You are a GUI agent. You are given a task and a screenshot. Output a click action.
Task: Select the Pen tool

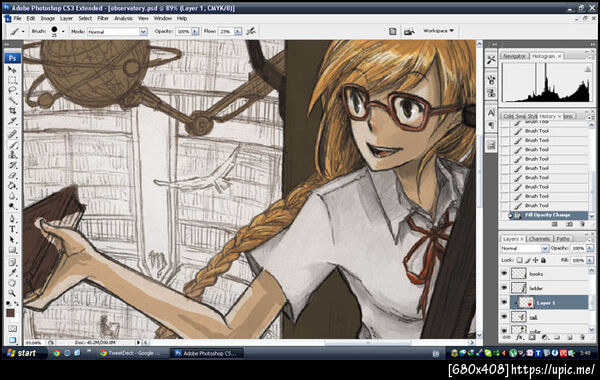click(12, 219)
